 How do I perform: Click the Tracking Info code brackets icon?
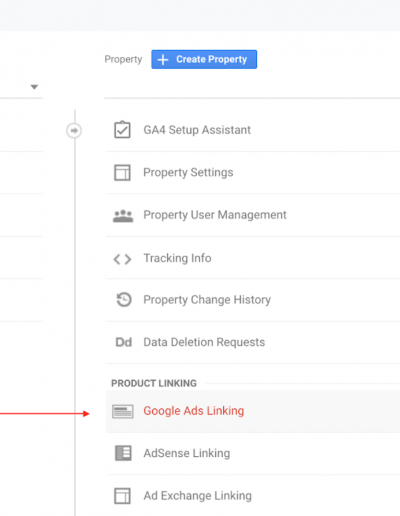122,259
